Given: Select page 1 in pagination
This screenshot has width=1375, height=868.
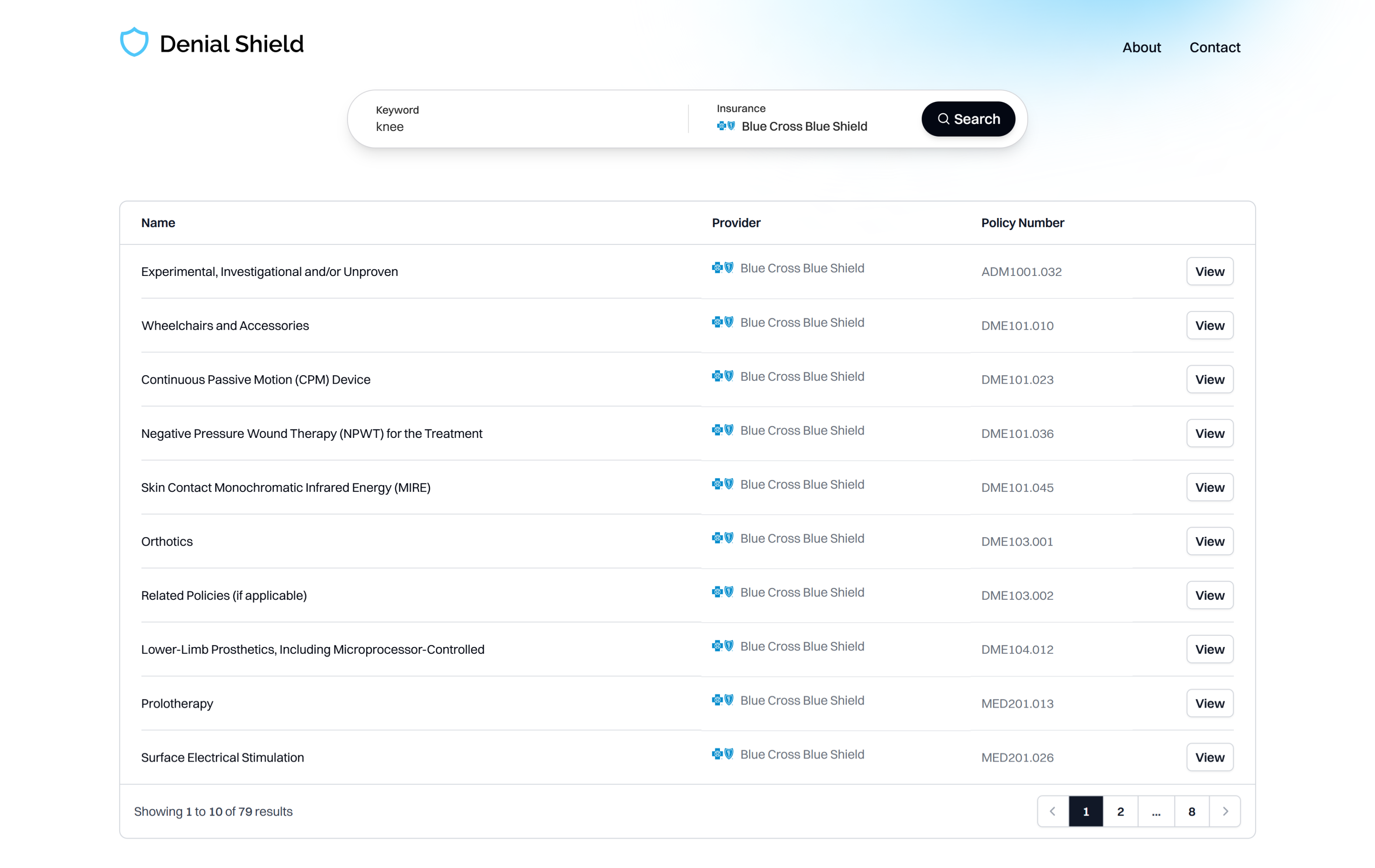Looking at the screenshot, I should click(1086, 811).
